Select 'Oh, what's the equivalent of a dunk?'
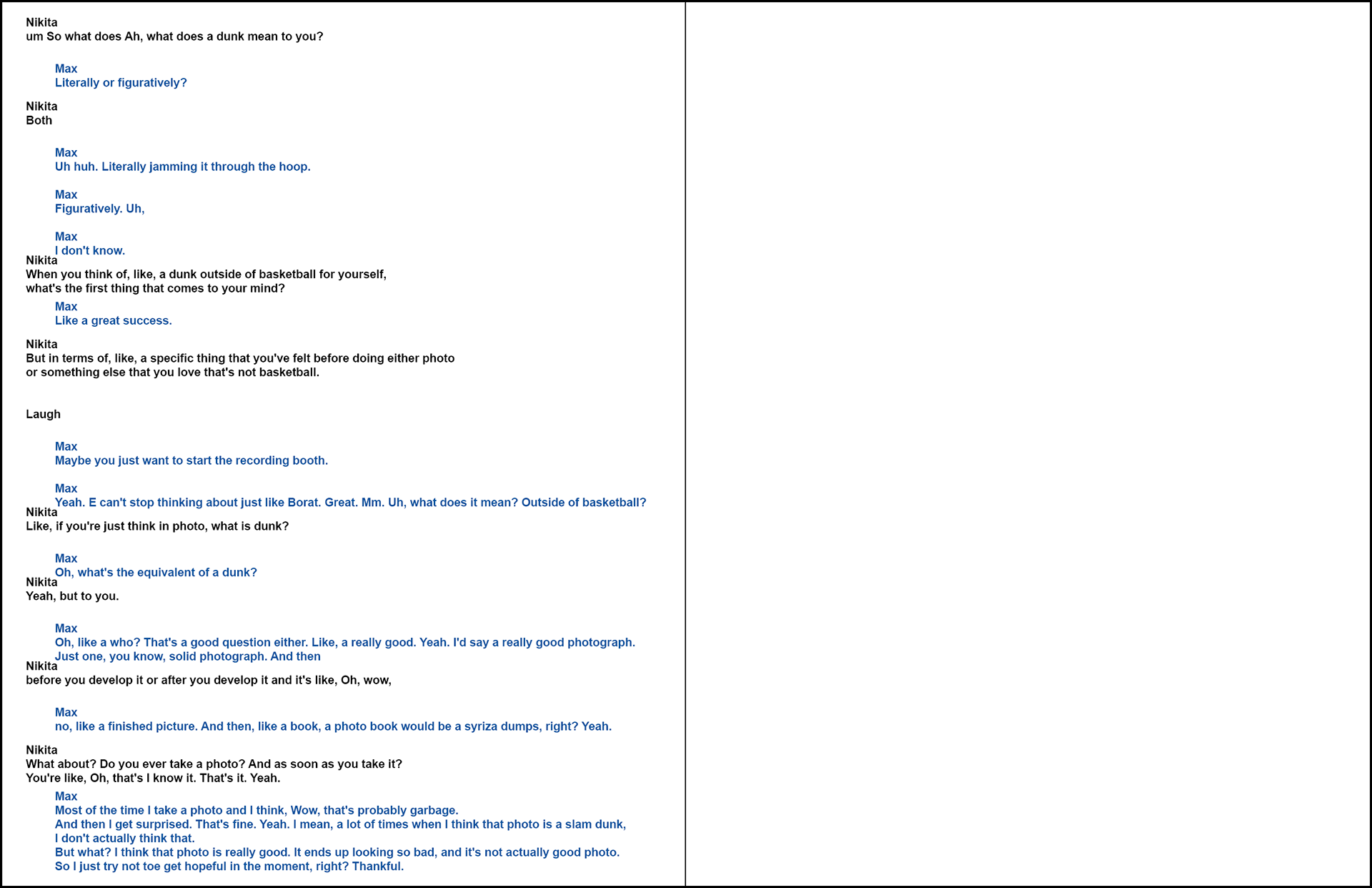The width and height of the screenshot is (1372, 888). point(156,573)
